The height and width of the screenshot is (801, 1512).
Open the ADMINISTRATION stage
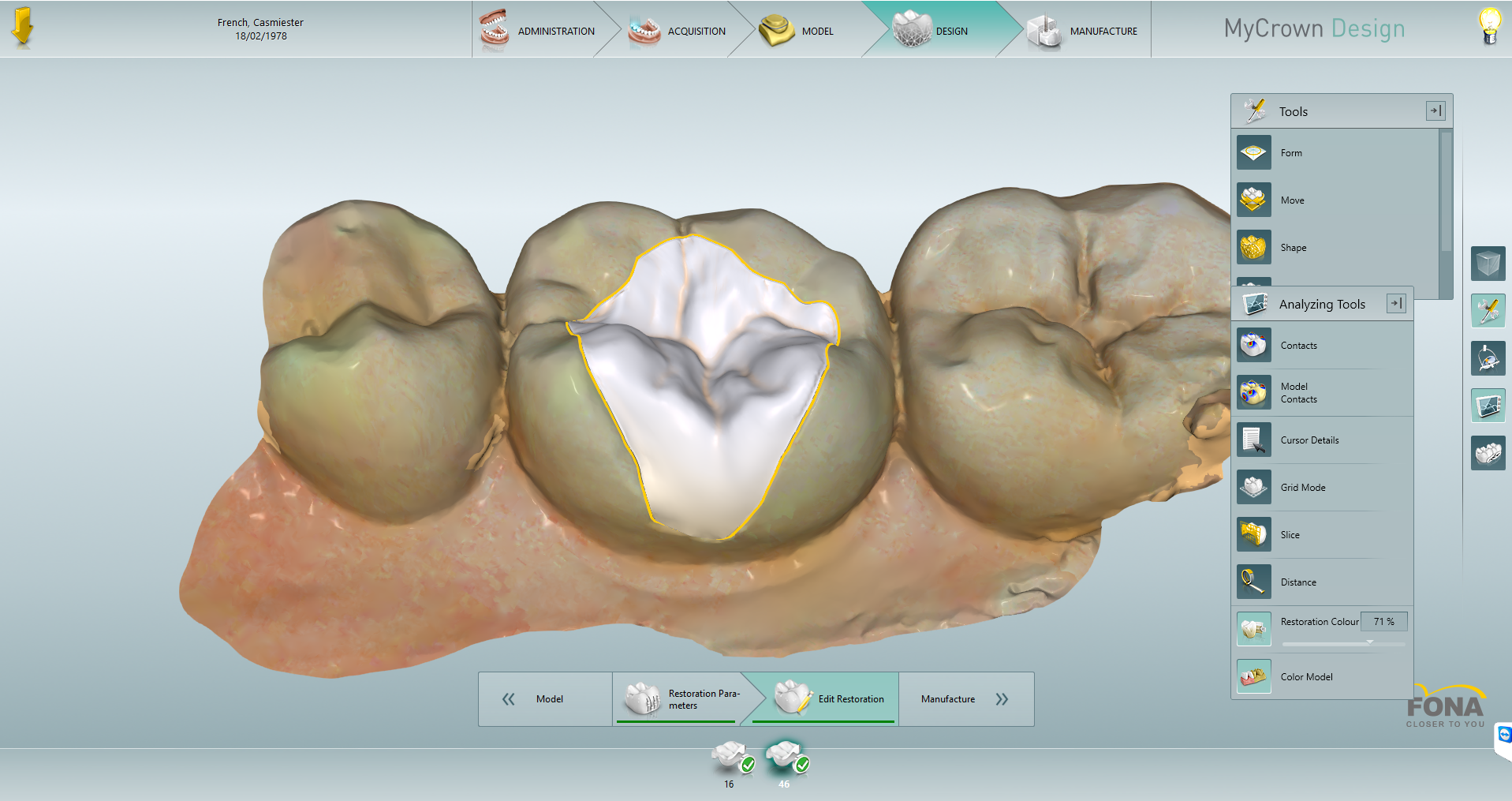556,32
